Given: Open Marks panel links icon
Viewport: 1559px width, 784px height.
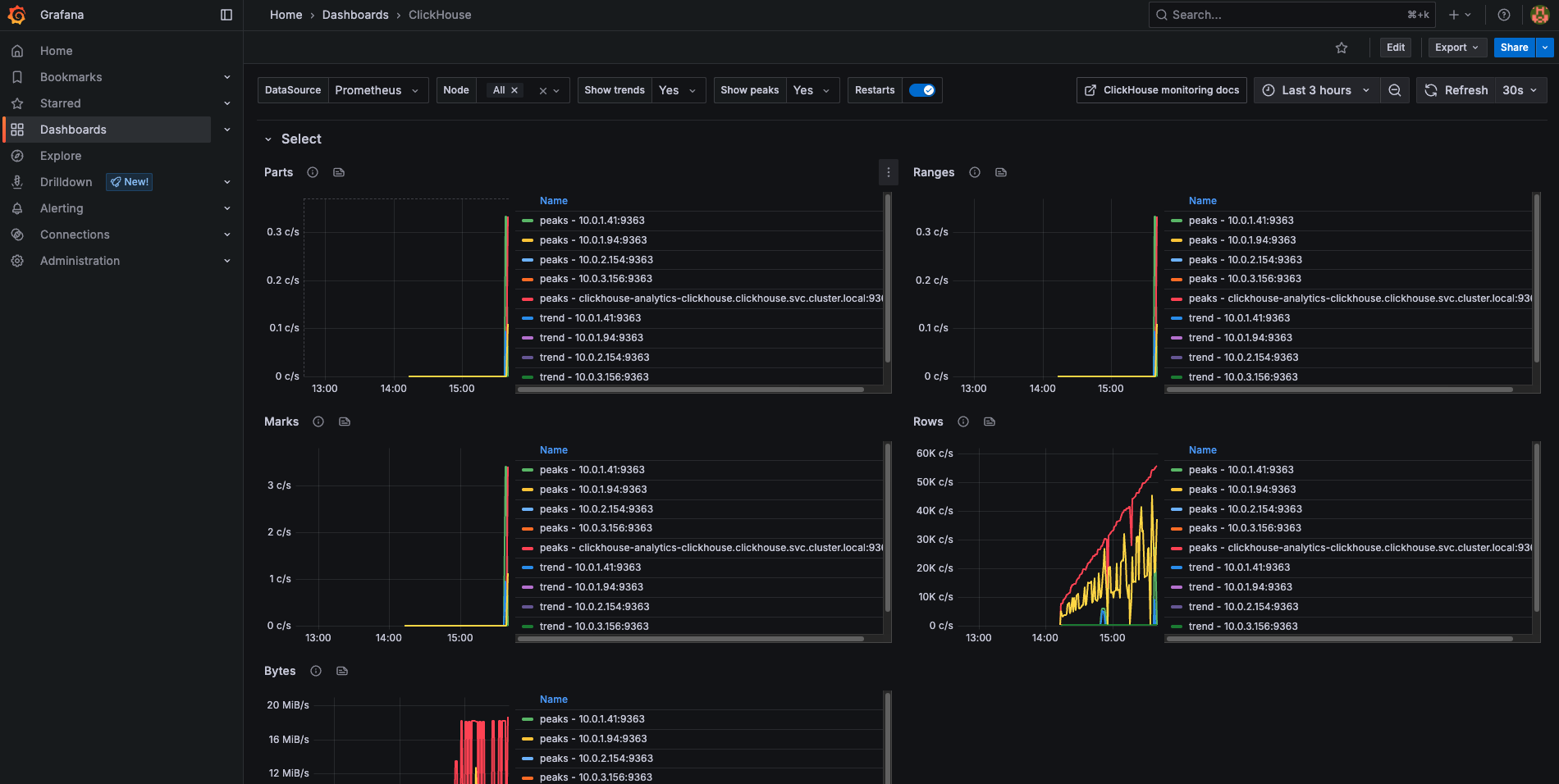Looking at the screenshot, I should point(345,422).
